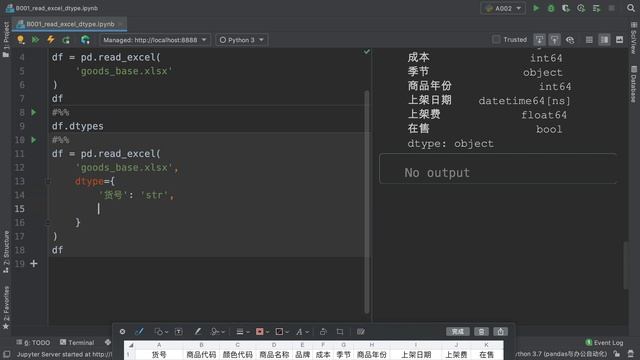Collapse the dtype dict fold marker at line 13
Image resolution: width=640 pixels, height=360 pixels.
click(x=48, y=181)
